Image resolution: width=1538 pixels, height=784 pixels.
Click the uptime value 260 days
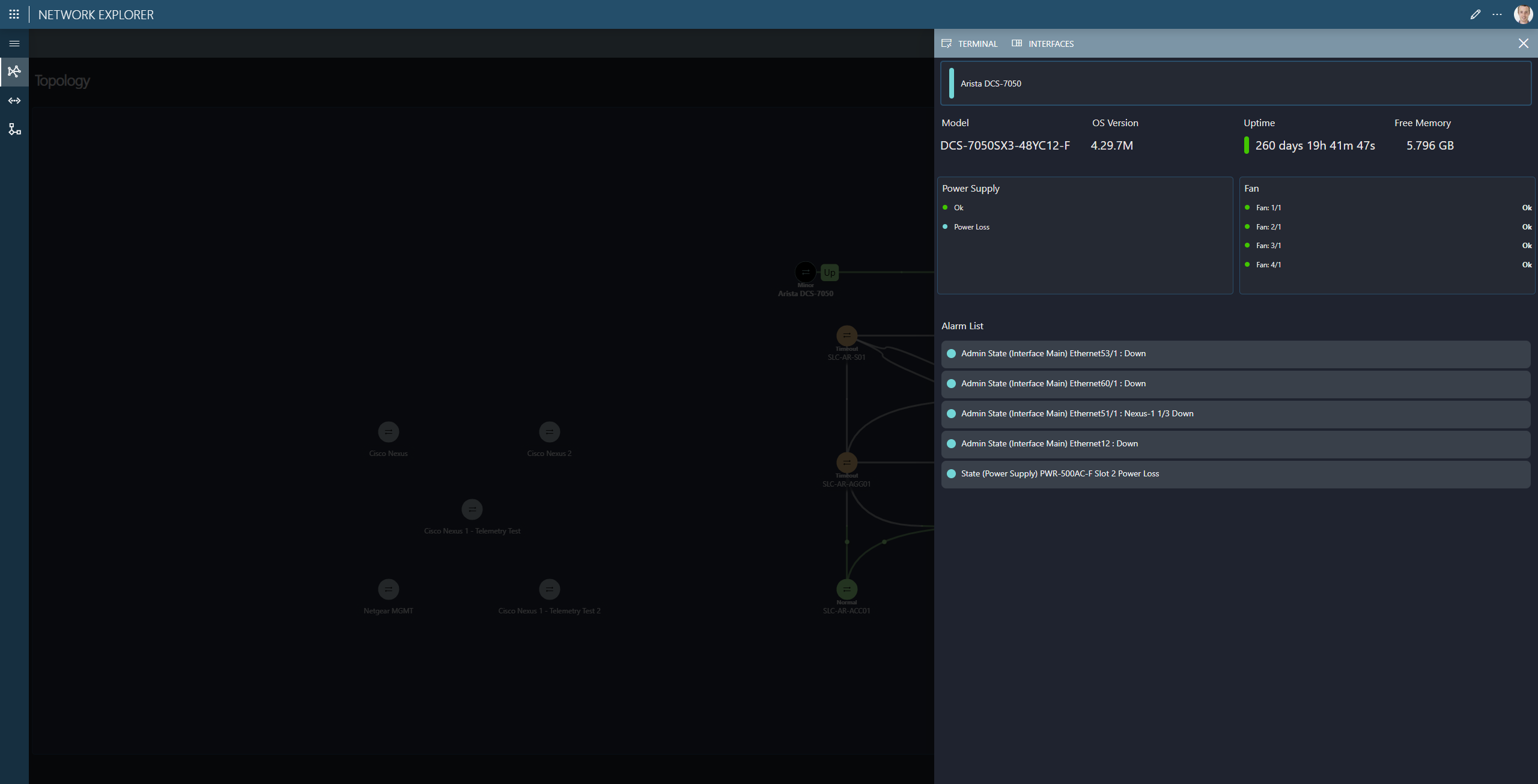(x=1315, y=145)
